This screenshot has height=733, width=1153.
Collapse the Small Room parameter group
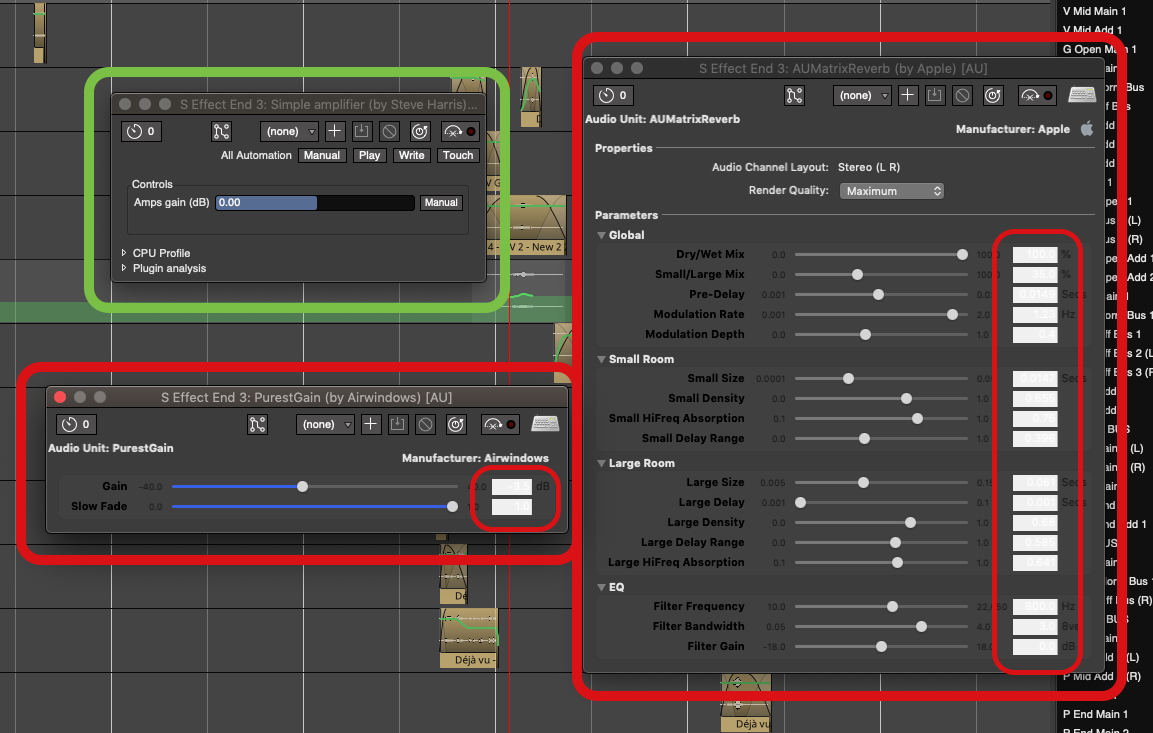tap(601, 359)
